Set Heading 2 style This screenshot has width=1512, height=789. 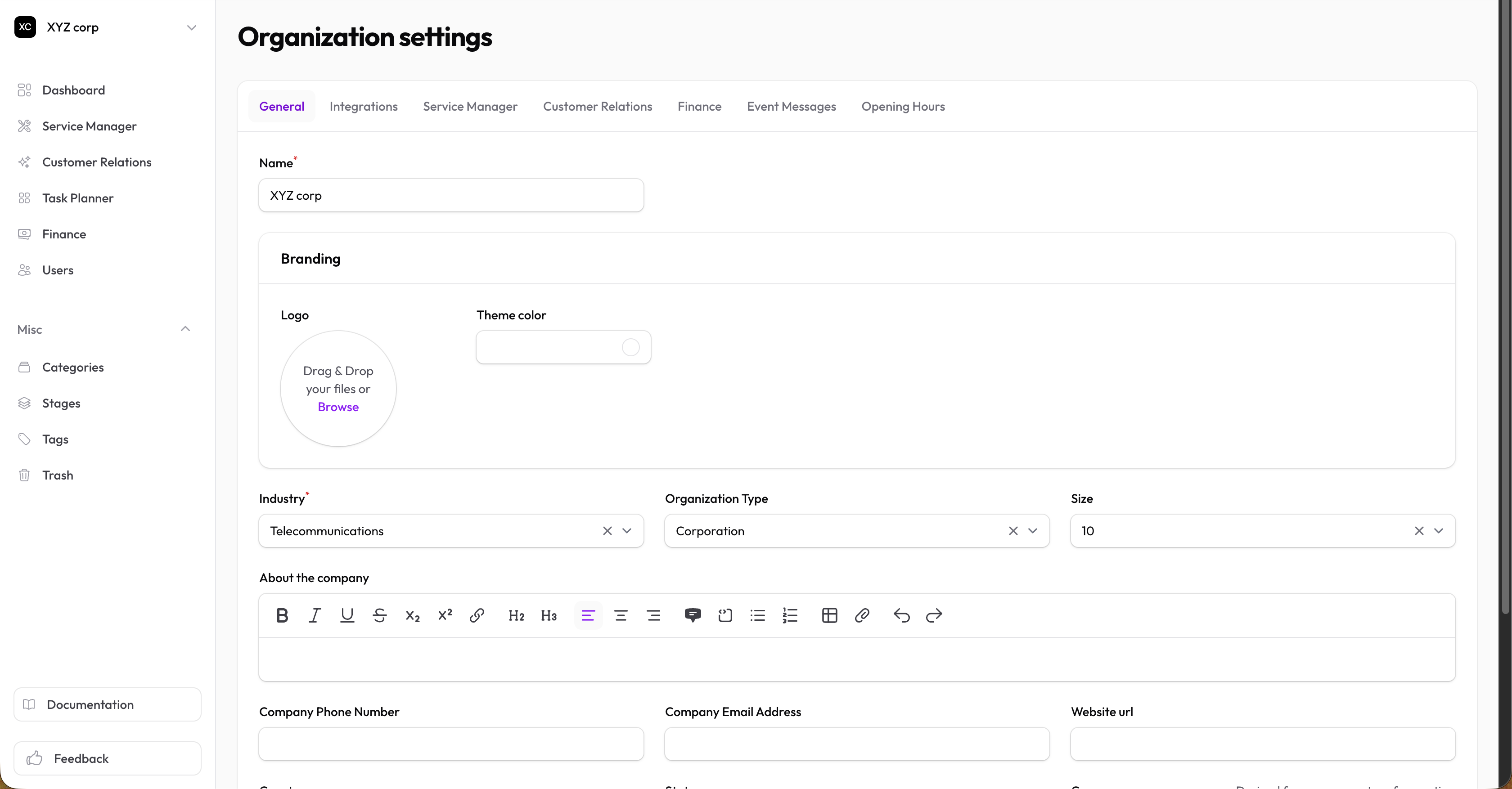(517, 615)
